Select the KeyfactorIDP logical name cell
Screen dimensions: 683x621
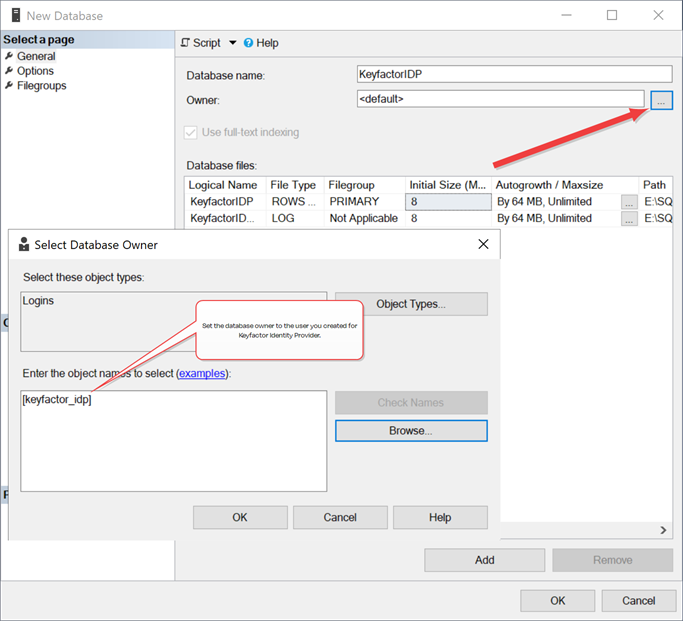coord(225,202)
